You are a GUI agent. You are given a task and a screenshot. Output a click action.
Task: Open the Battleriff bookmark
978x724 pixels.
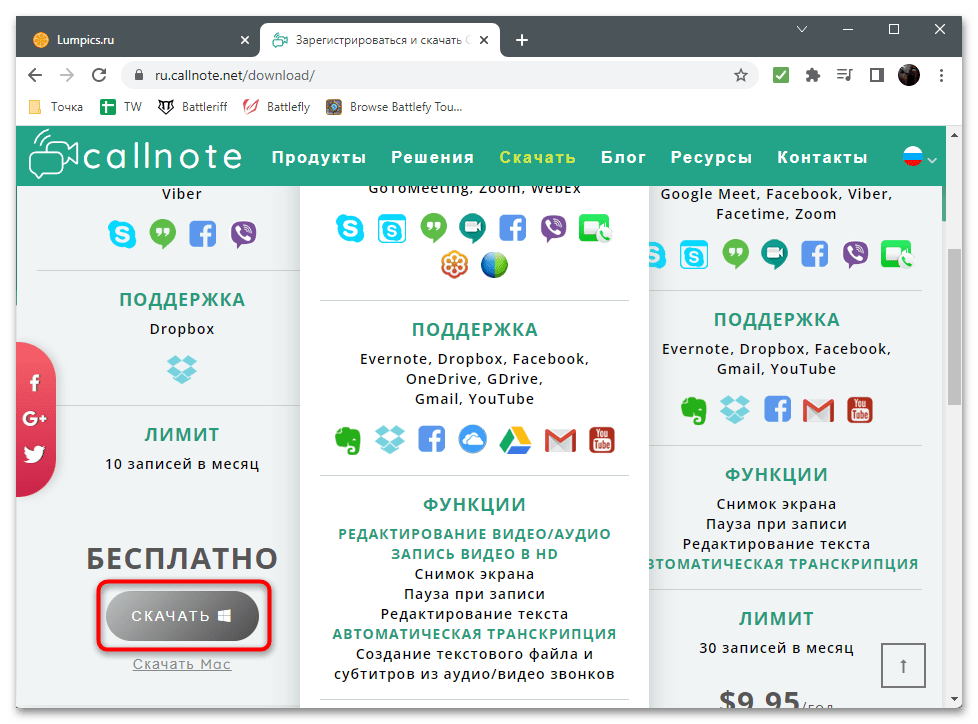(192, 107)
